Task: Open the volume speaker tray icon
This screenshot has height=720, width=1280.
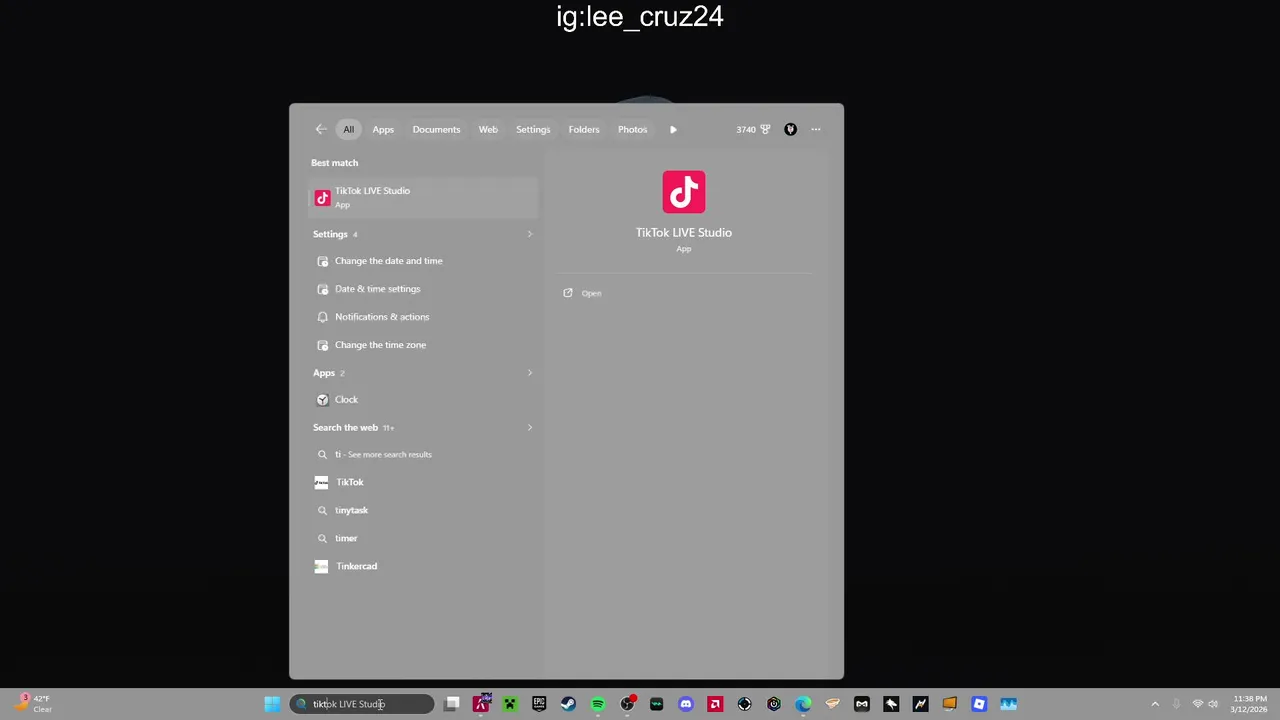Action: 1213,704
